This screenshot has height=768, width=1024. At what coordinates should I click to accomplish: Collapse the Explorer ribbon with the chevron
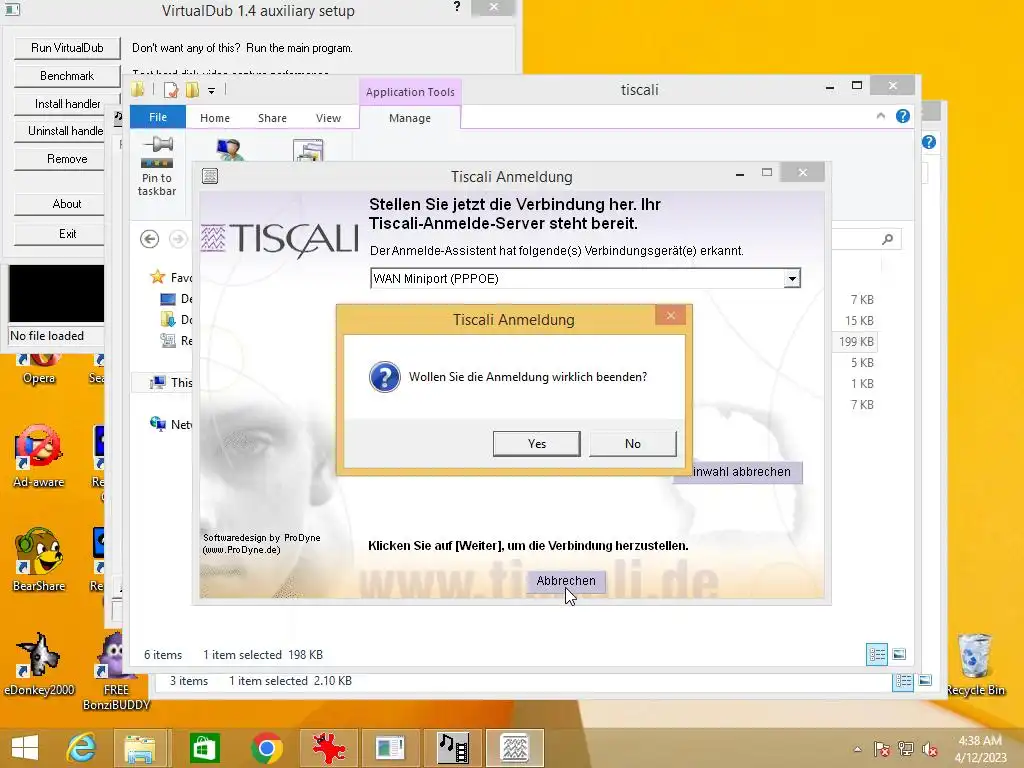(880, 116)
